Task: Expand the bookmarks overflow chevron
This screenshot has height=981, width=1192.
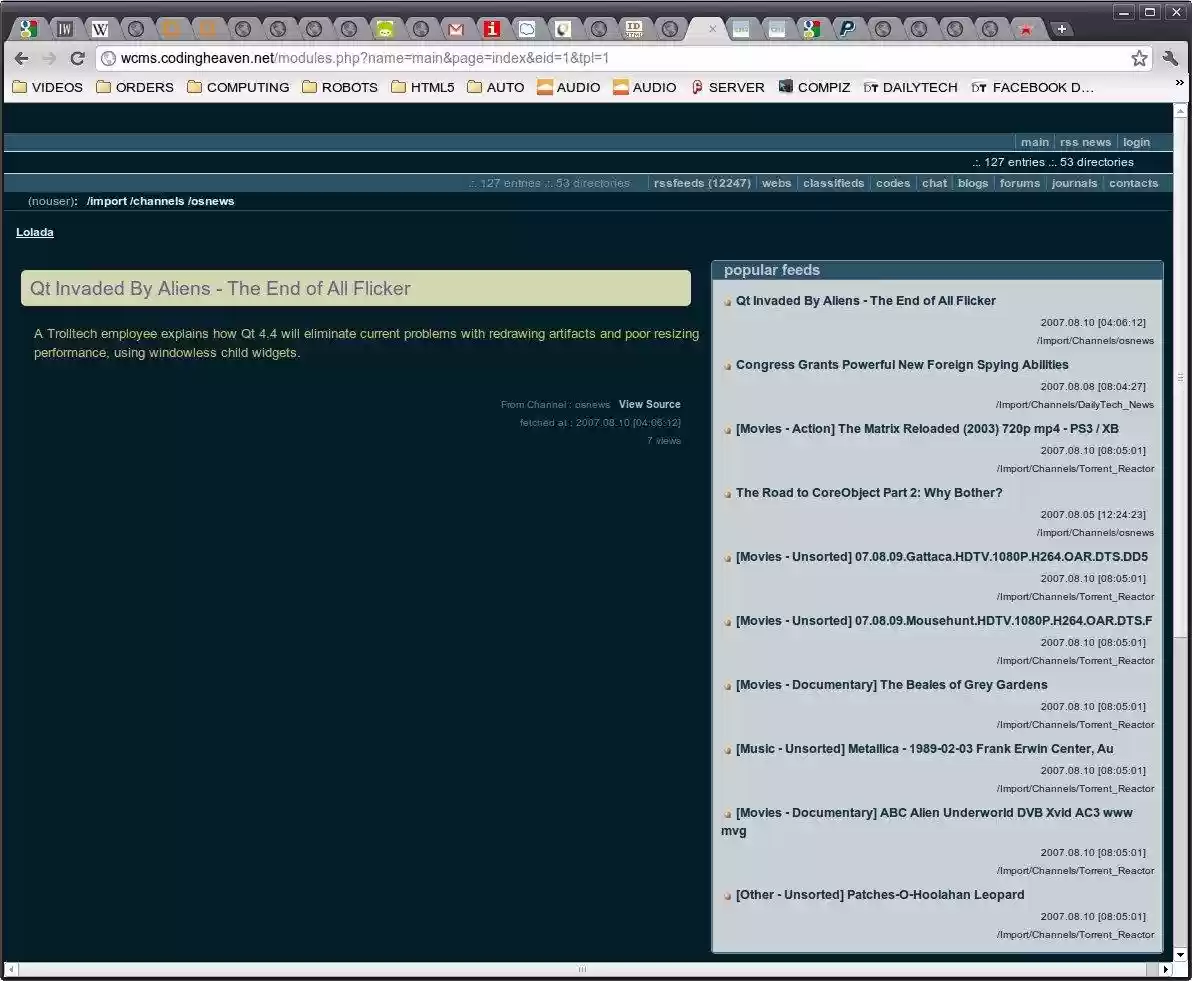Action: (x=1179, y=82)
